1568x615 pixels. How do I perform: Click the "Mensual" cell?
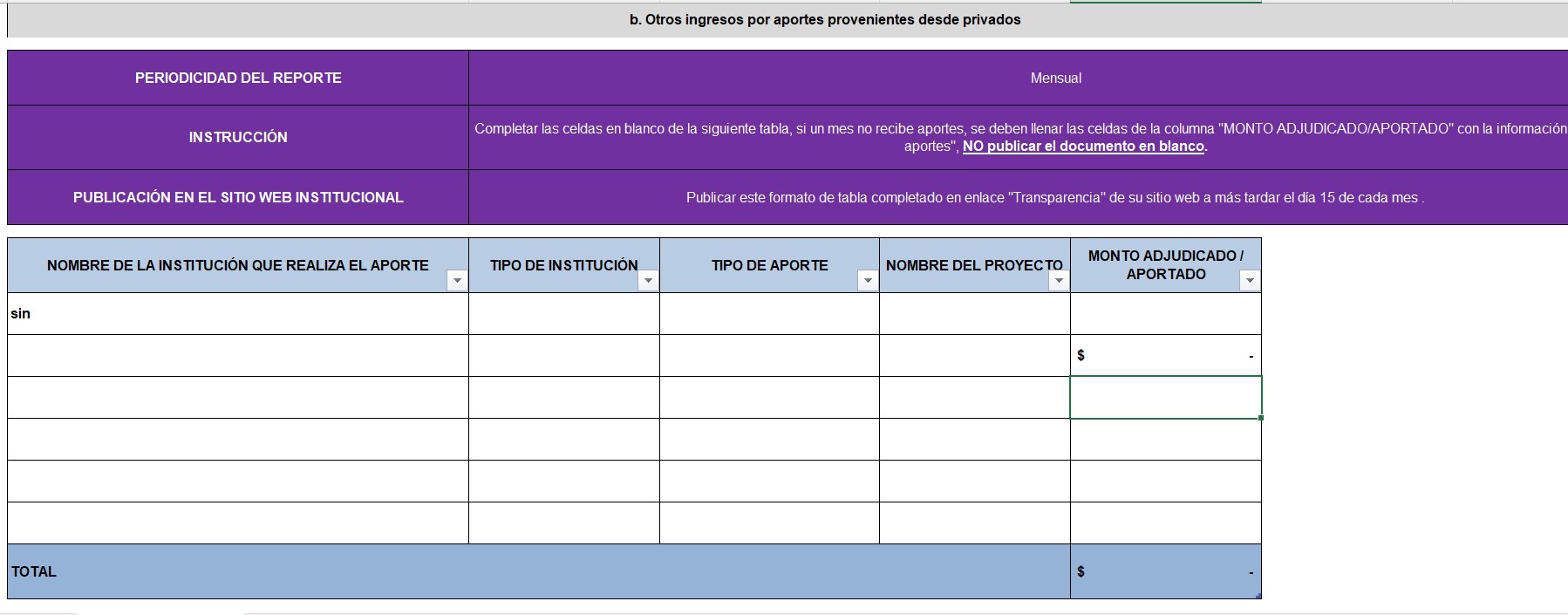click(1055, 79)
